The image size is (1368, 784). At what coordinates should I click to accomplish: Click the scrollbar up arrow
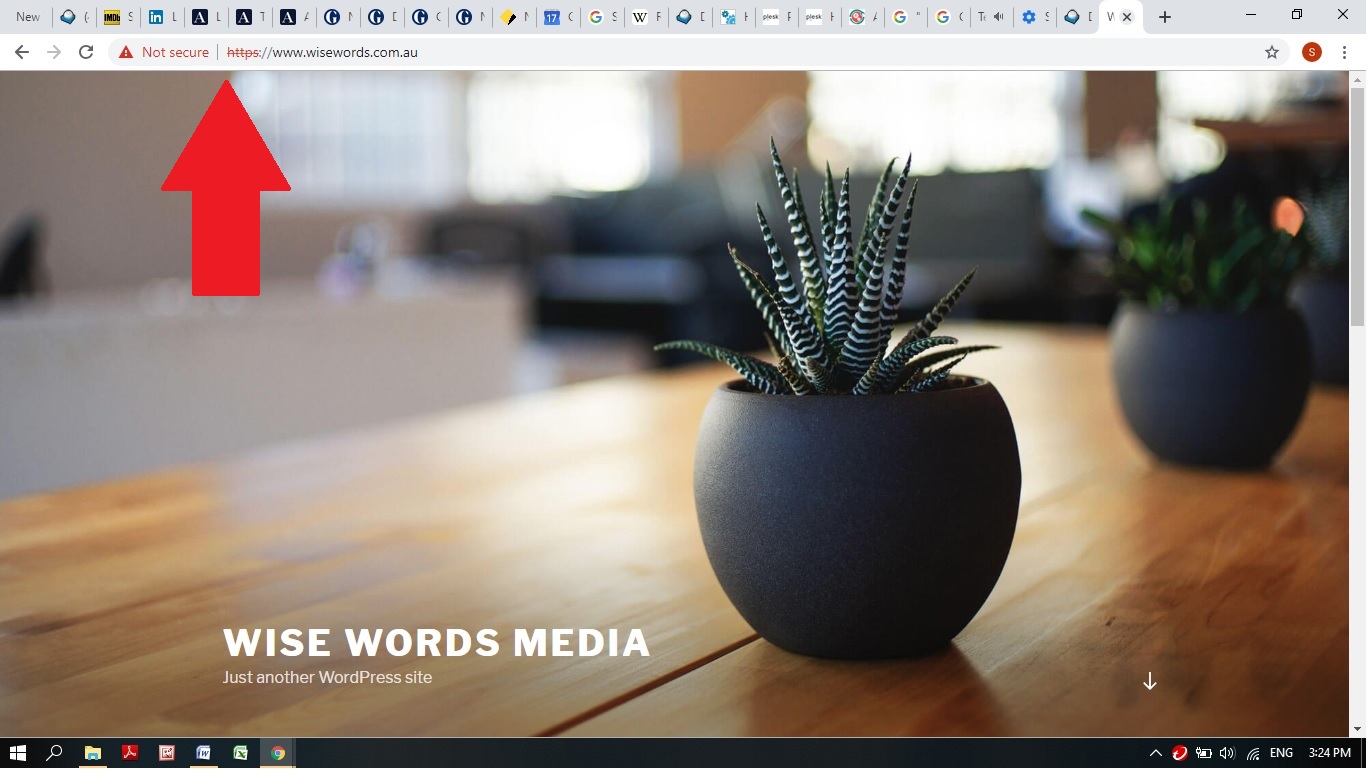pyautogui.click(x=1357, y=78)
